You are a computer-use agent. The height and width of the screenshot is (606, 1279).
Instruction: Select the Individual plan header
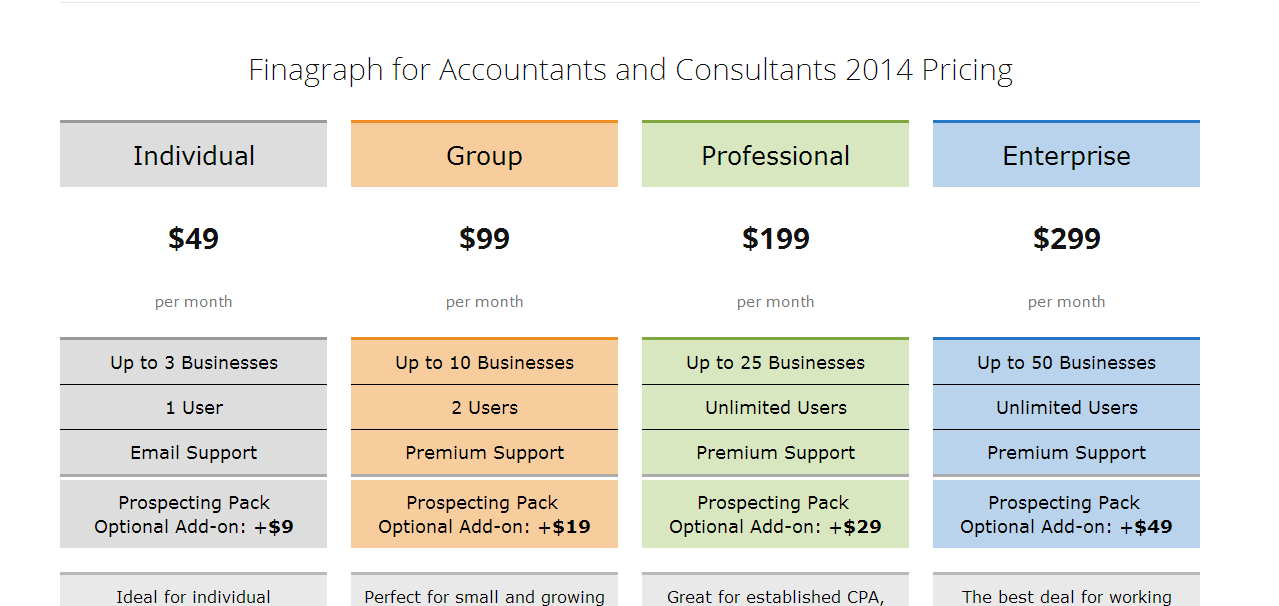coord(193,154)
